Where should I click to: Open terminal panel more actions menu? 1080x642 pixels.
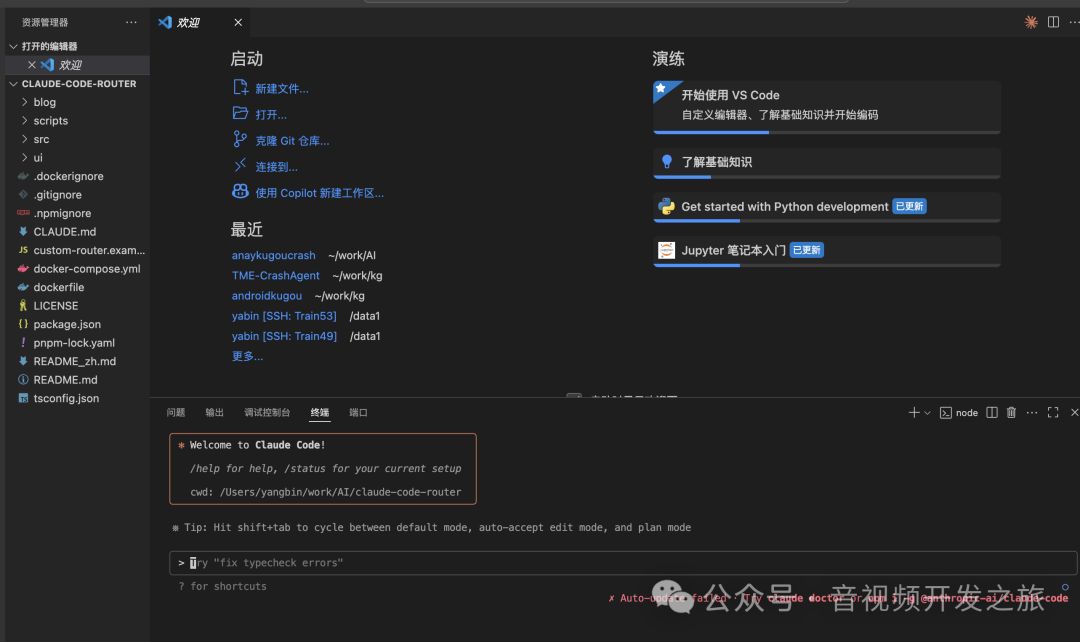click(x=1031, y=412)
